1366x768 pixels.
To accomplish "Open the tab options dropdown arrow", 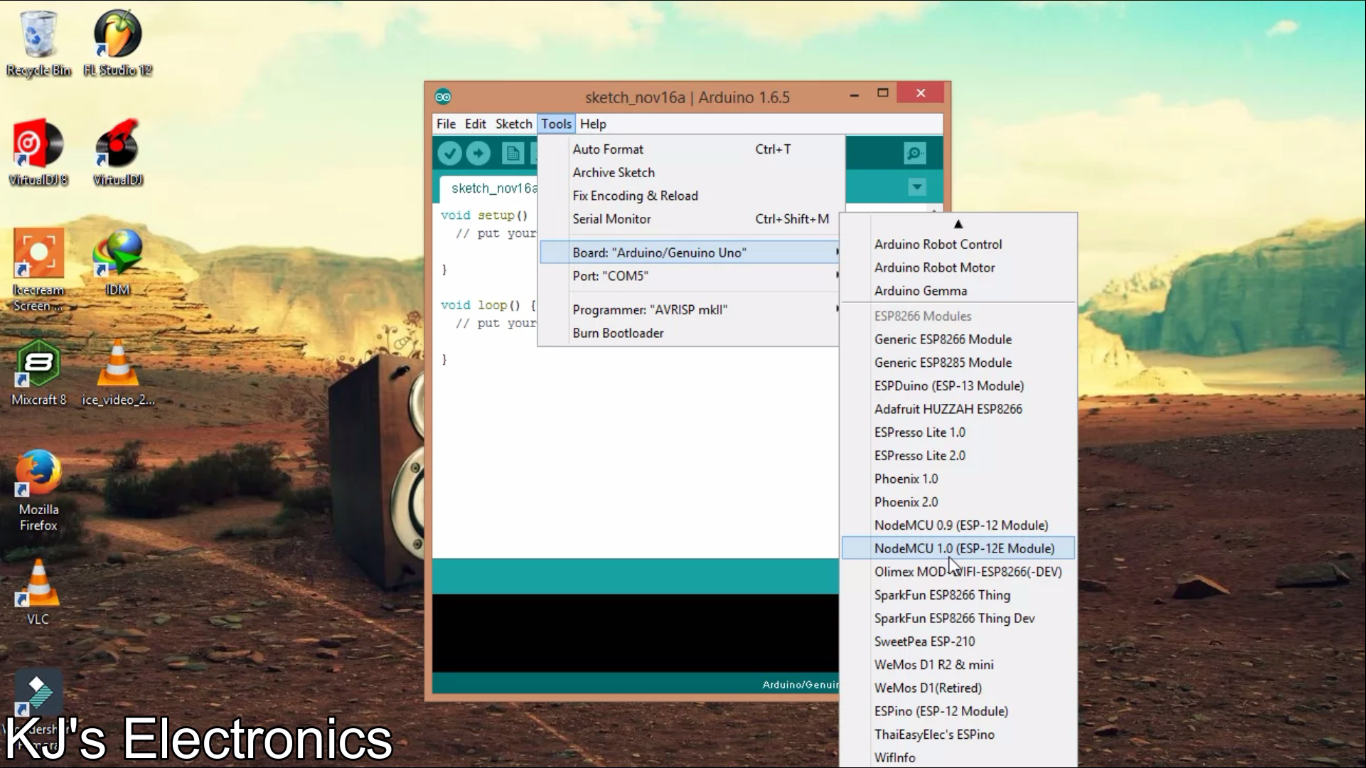I will tap(917, 187).
